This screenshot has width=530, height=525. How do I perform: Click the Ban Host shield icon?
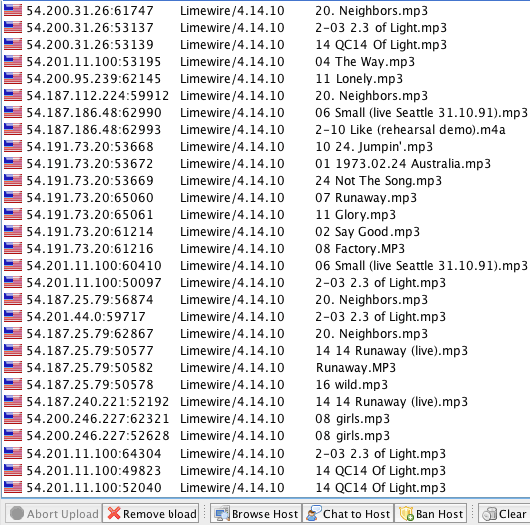coord(406,514)
